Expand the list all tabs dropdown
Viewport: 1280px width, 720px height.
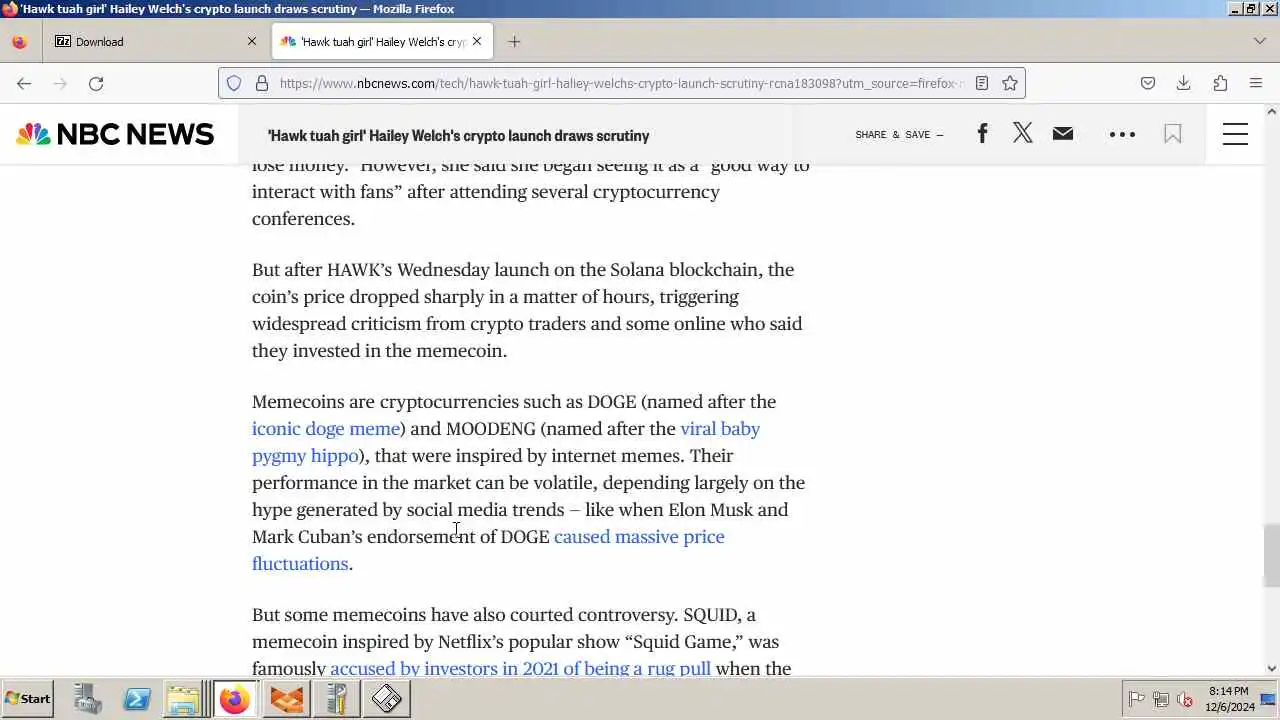coord(1259,42)
